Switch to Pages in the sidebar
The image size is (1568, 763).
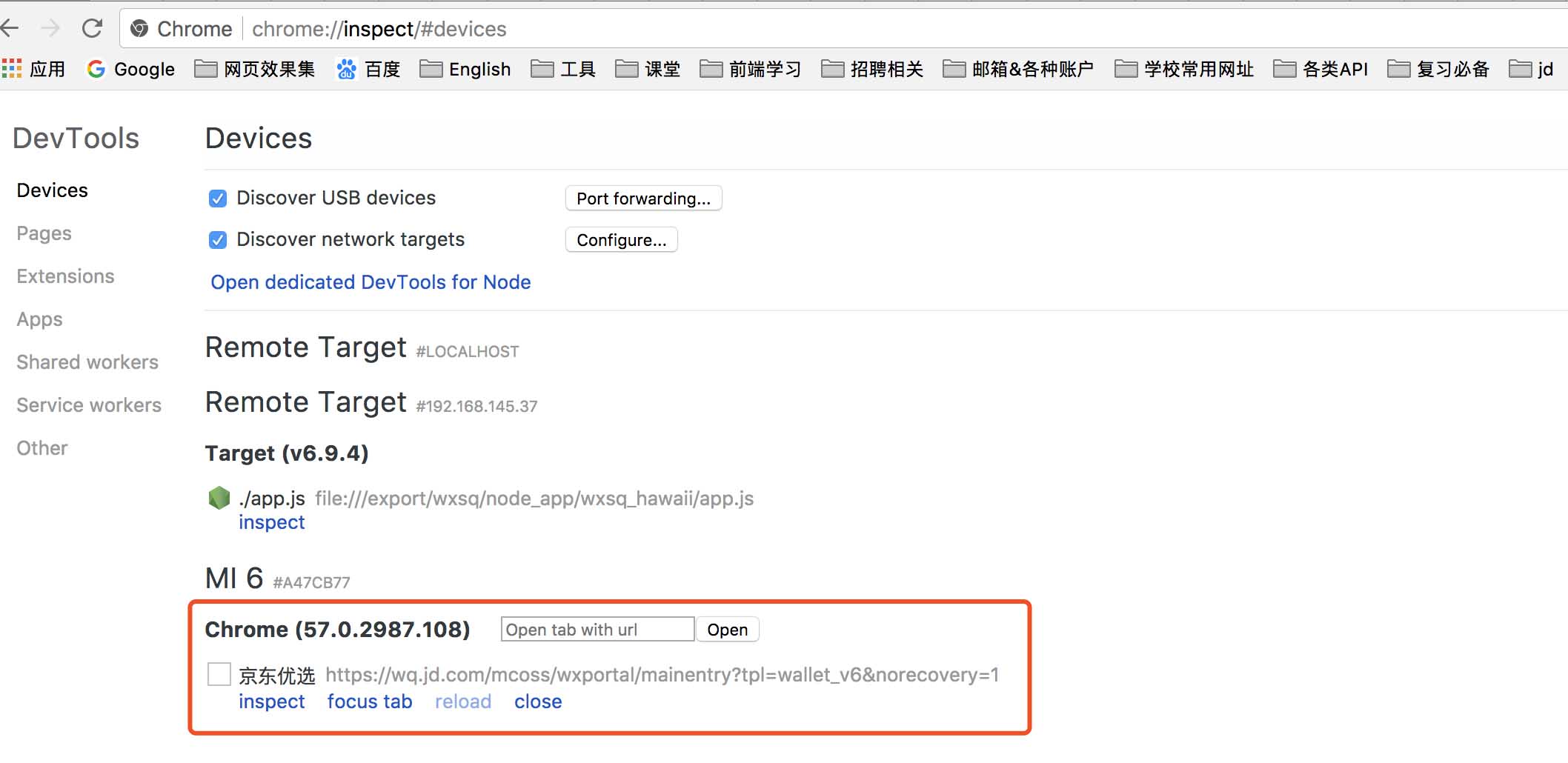tap(44, 233)
